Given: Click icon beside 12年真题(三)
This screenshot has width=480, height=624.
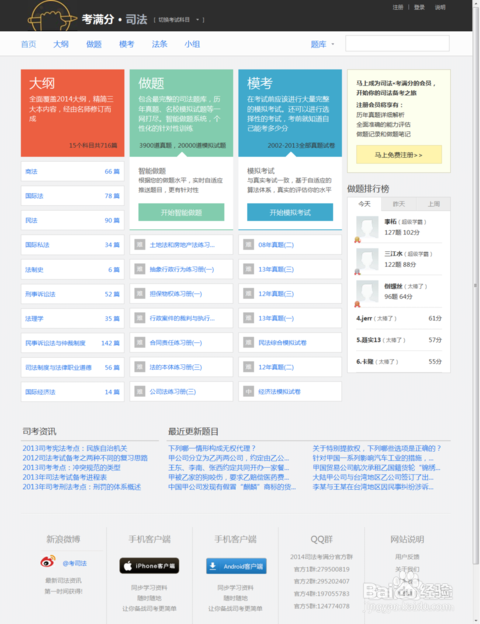Looking at the screenshot, I should [248, 294].
